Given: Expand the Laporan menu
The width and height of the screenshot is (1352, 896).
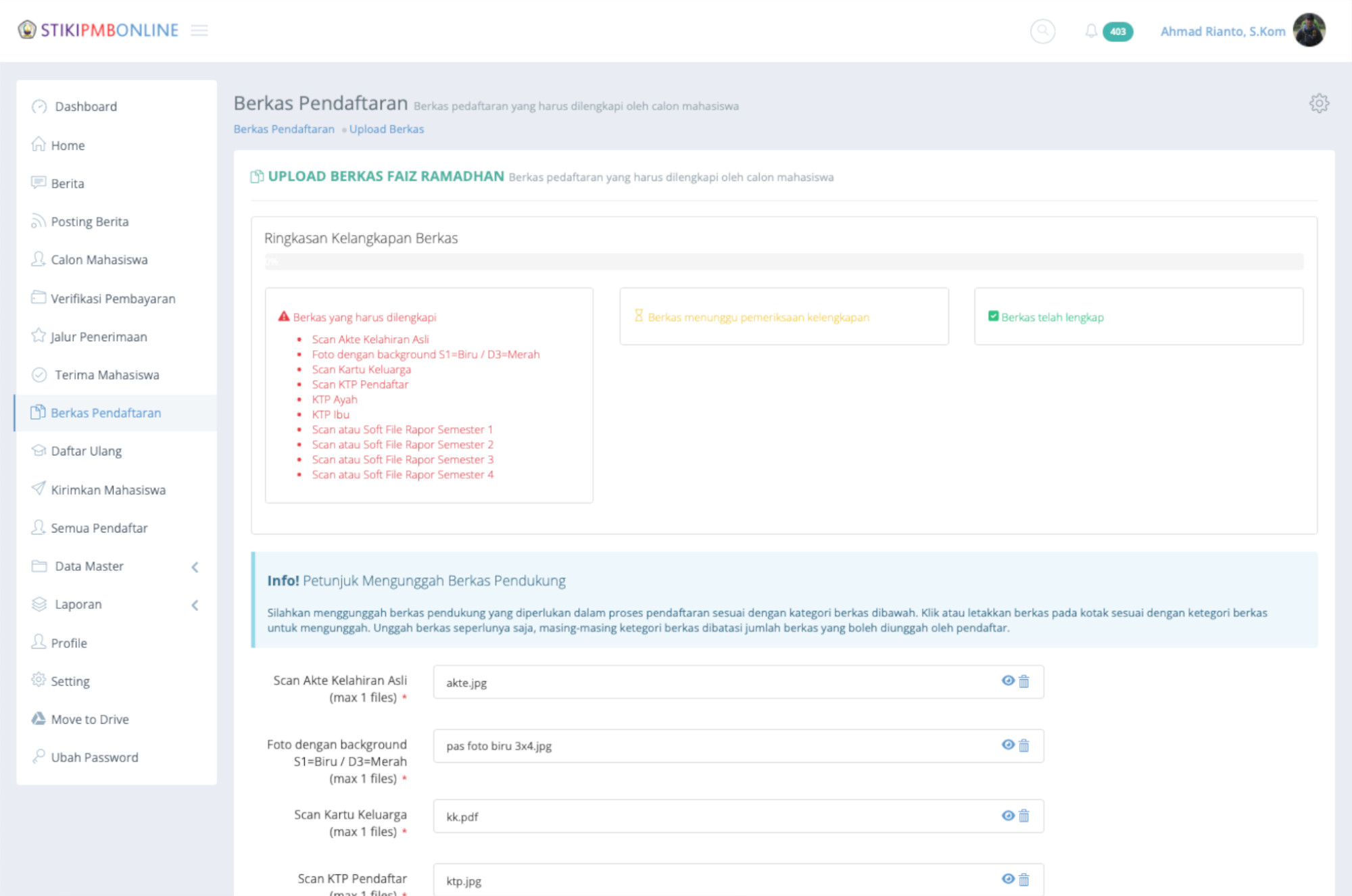Looking at the screenshot, I should pos(78,604).
